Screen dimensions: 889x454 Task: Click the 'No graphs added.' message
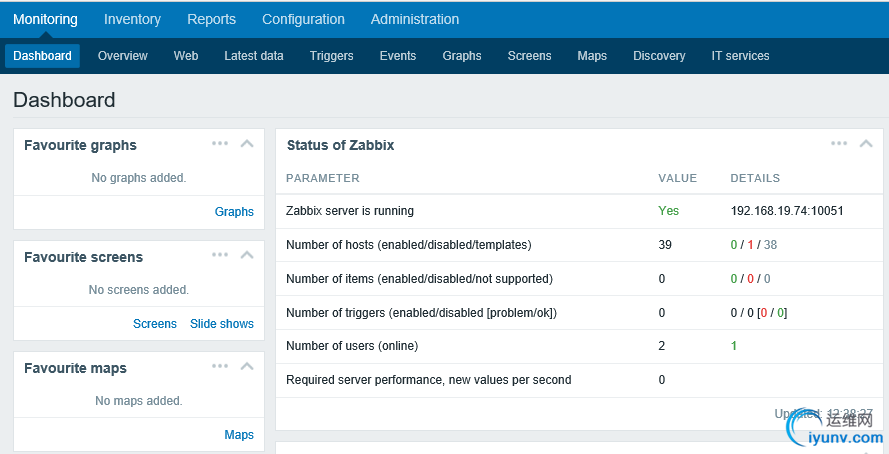coord(139,178)
